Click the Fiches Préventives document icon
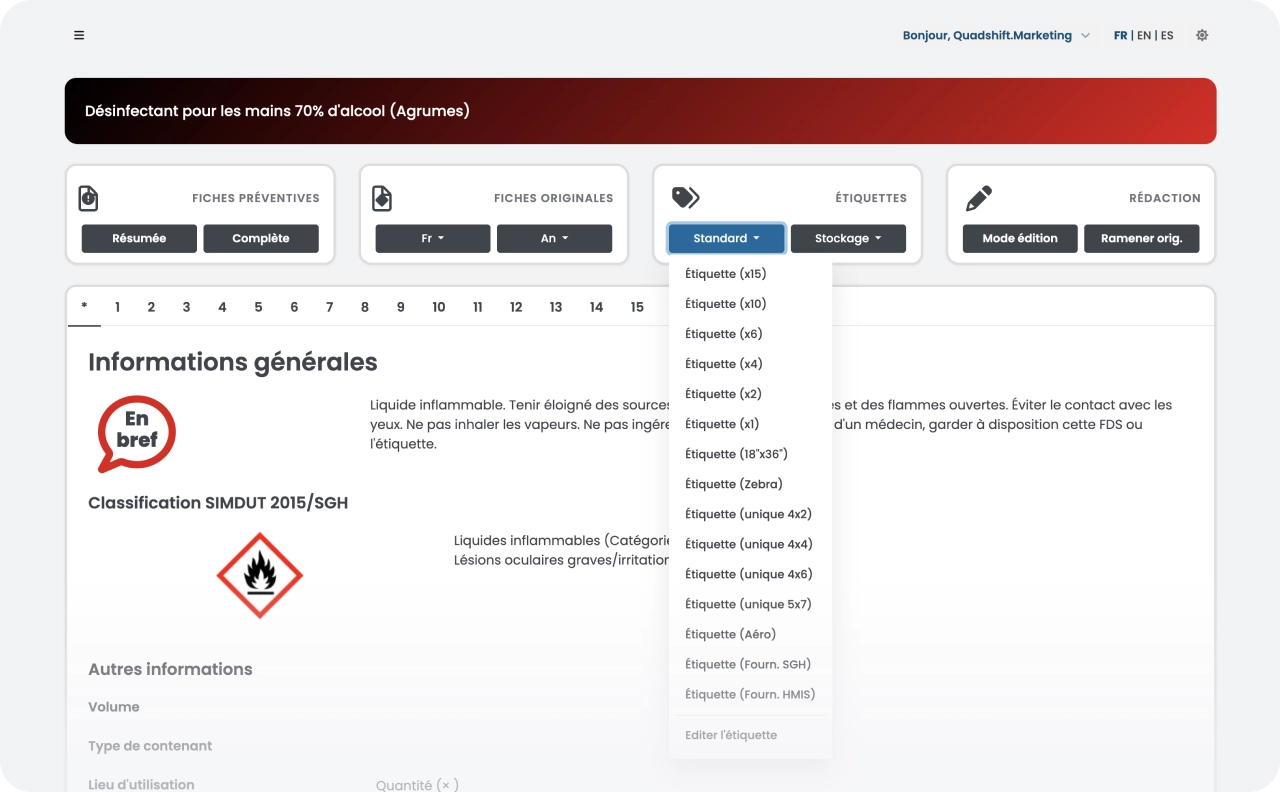Viewport: 1280px width, 792px height. pos(89,198)
